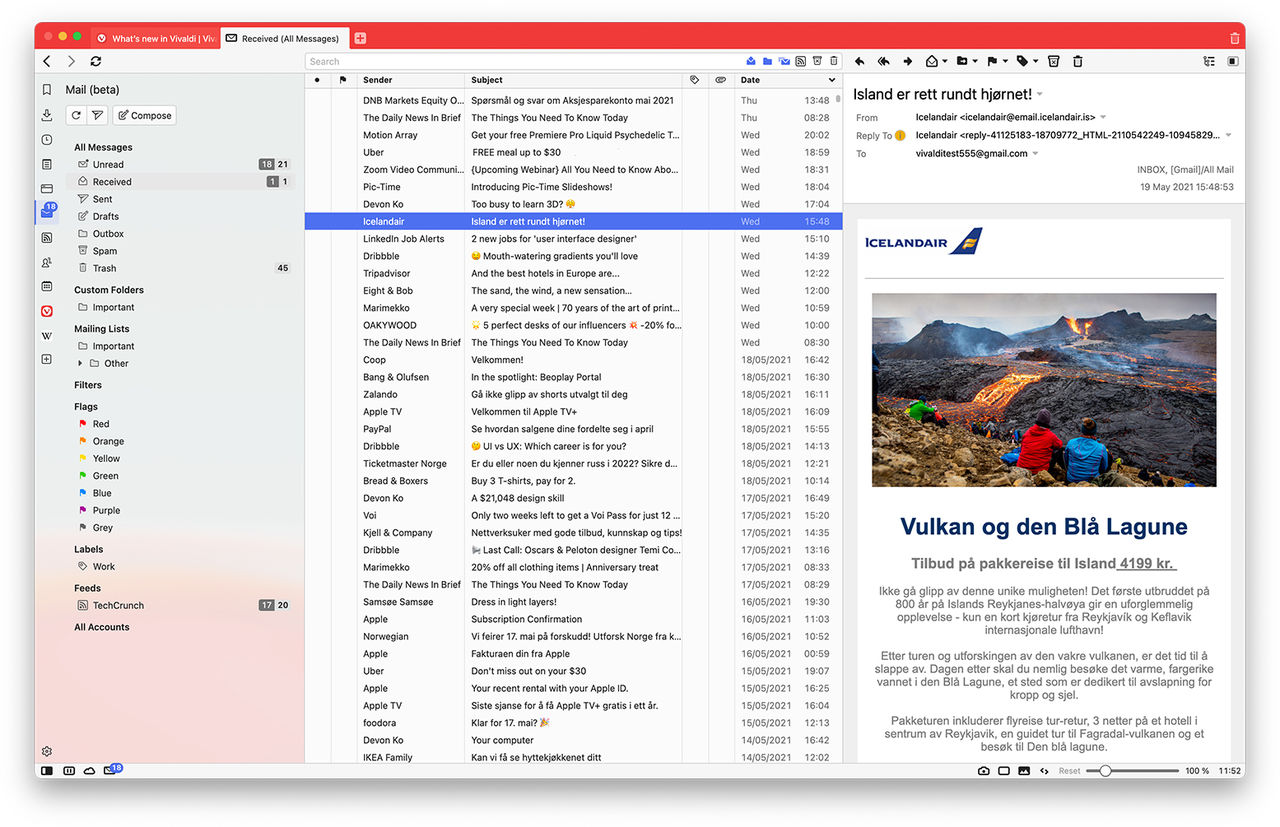Viewport: 1280px width, 827px height.
Task: Open page actions code icon in the status bar
Action: tap(1044, 771)
